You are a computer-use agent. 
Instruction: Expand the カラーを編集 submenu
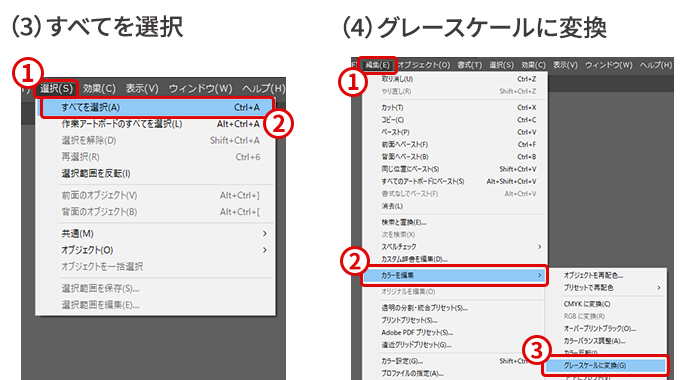click(x=455, y=276)
